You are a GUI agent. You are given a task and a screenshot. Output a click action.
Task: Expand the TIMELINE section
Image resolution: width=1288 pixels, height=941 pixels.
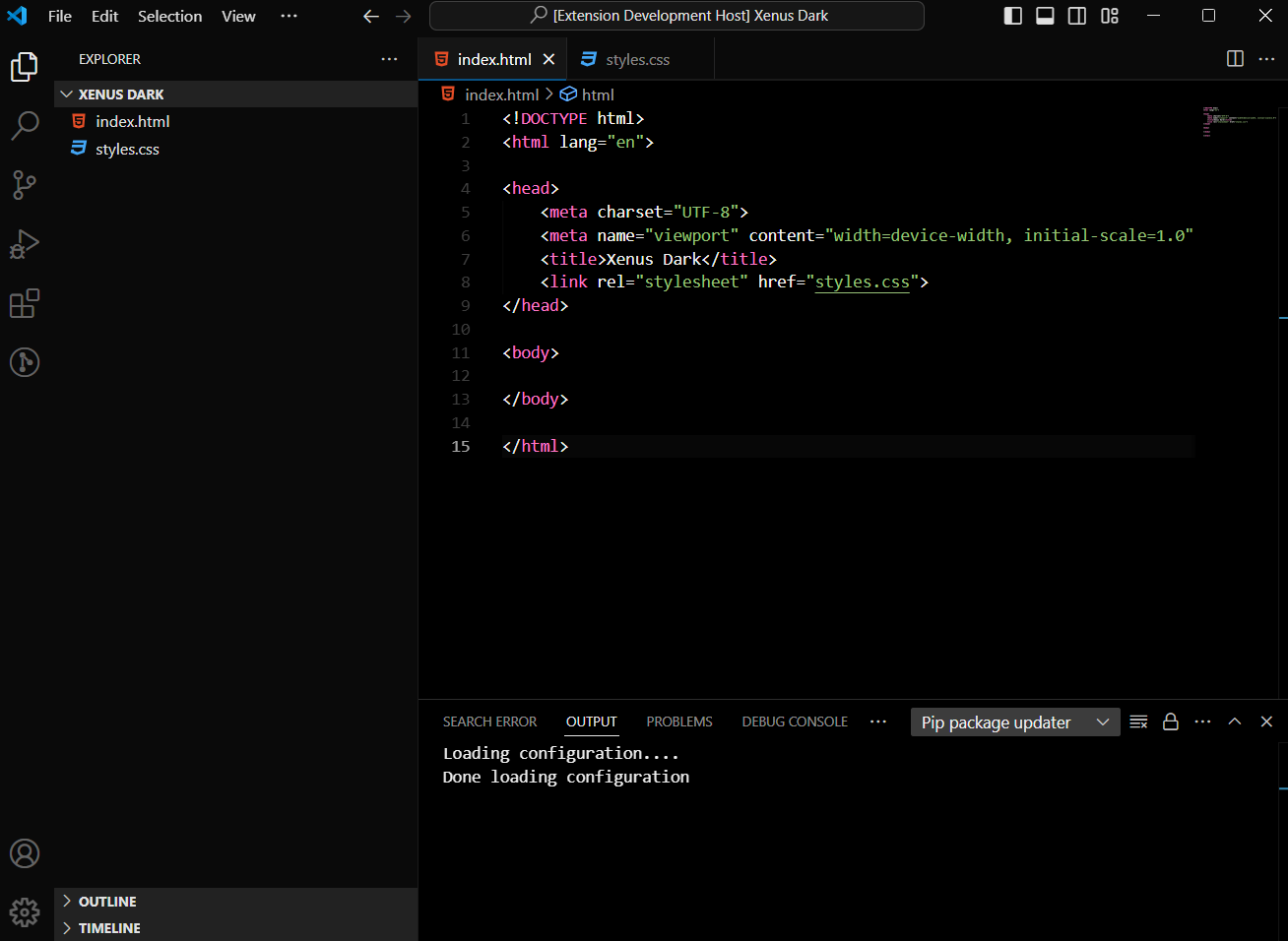click(x=236, y=928)
